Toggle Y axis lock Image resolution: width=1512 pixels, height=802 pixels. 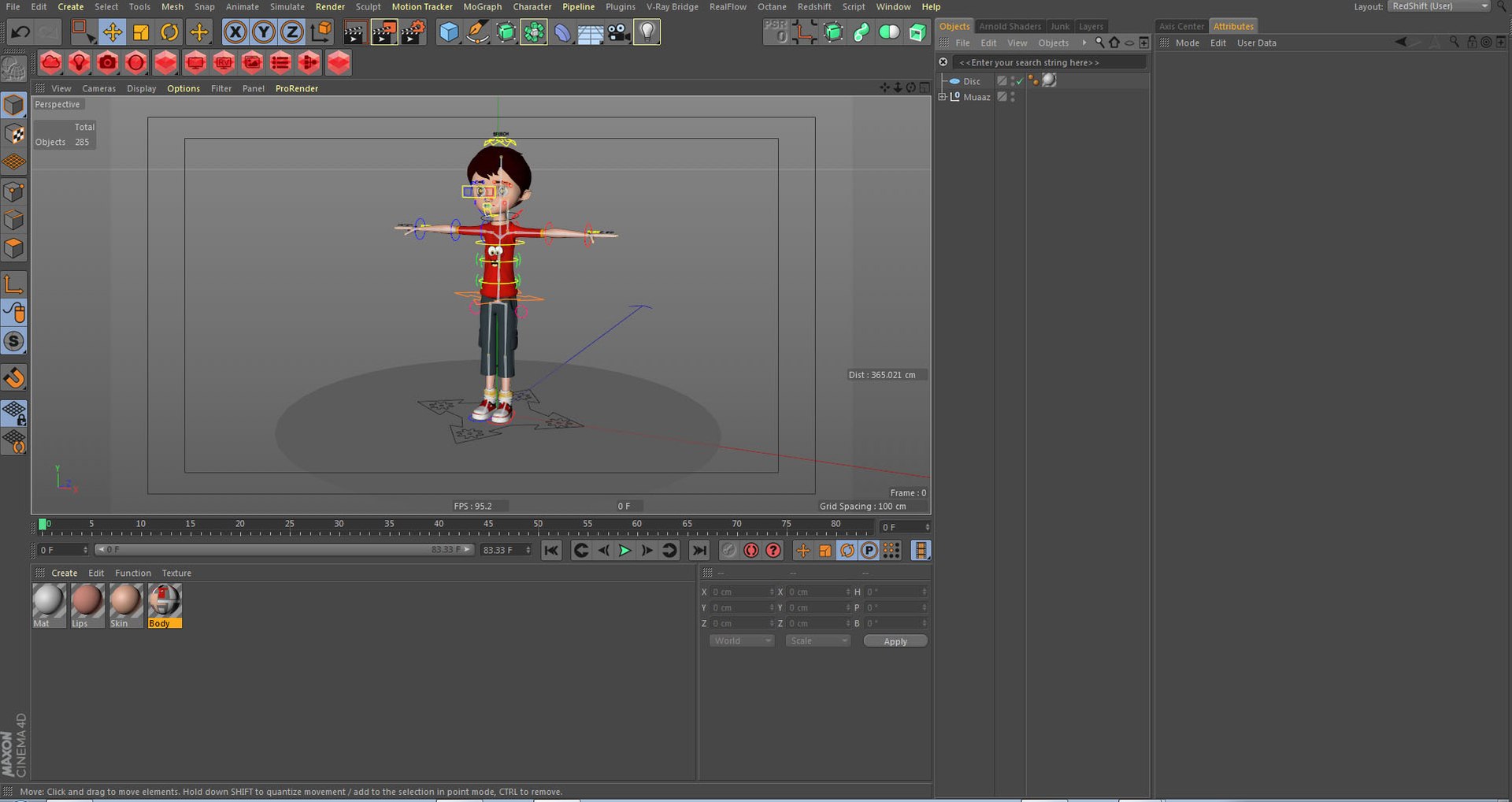pos(263,32)
